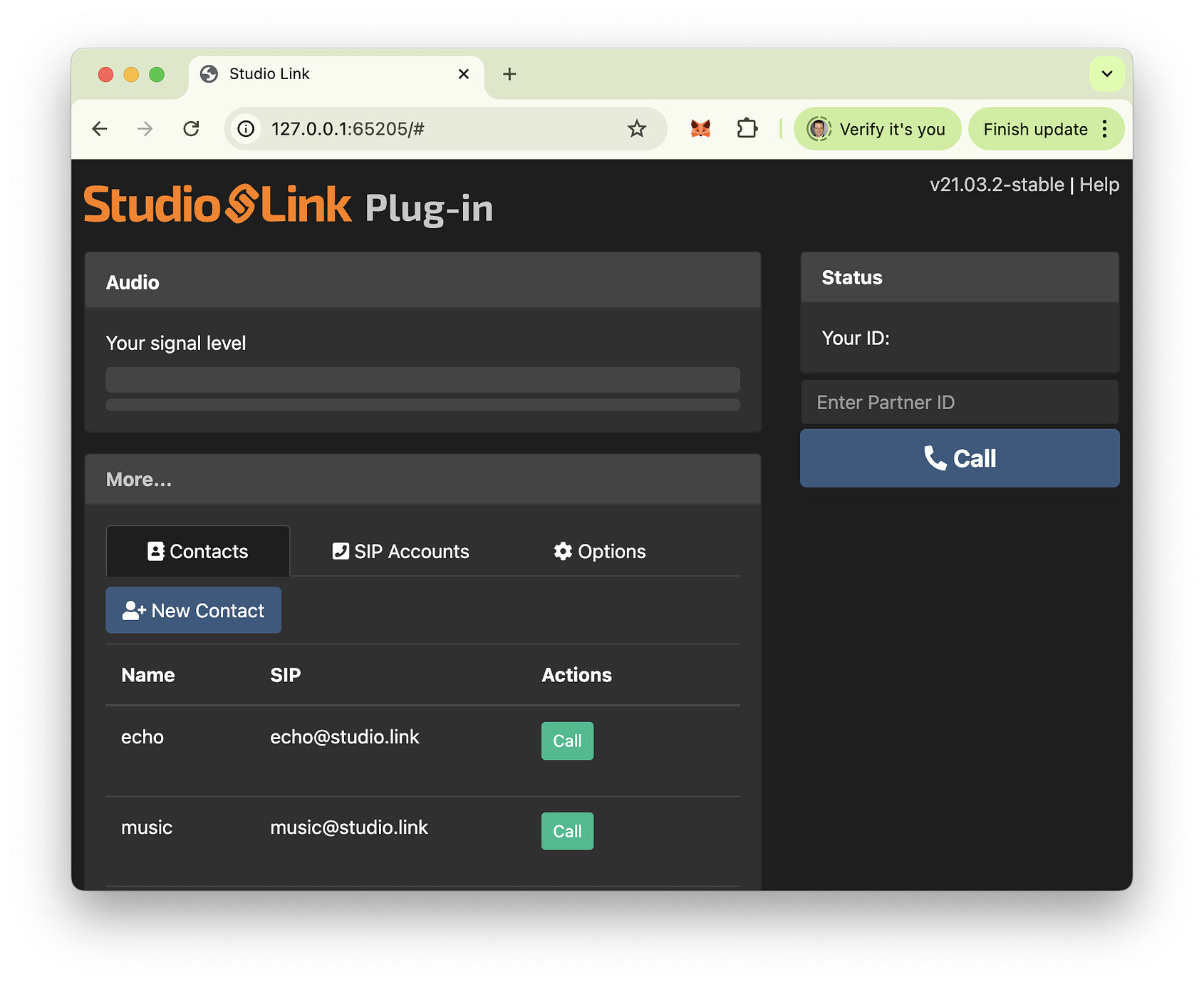Select the music@studio.link address
The image size is (1204, 985).
(349, 827)
